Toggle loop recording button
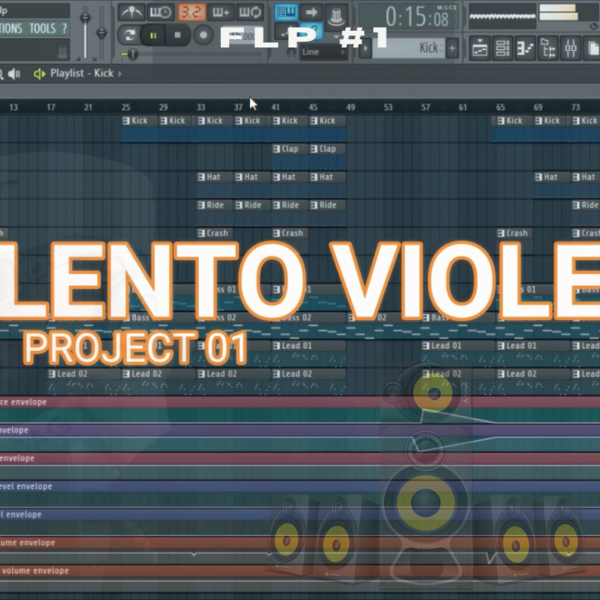Viewport: 600px width, 600px height. (x=250, y=13)
